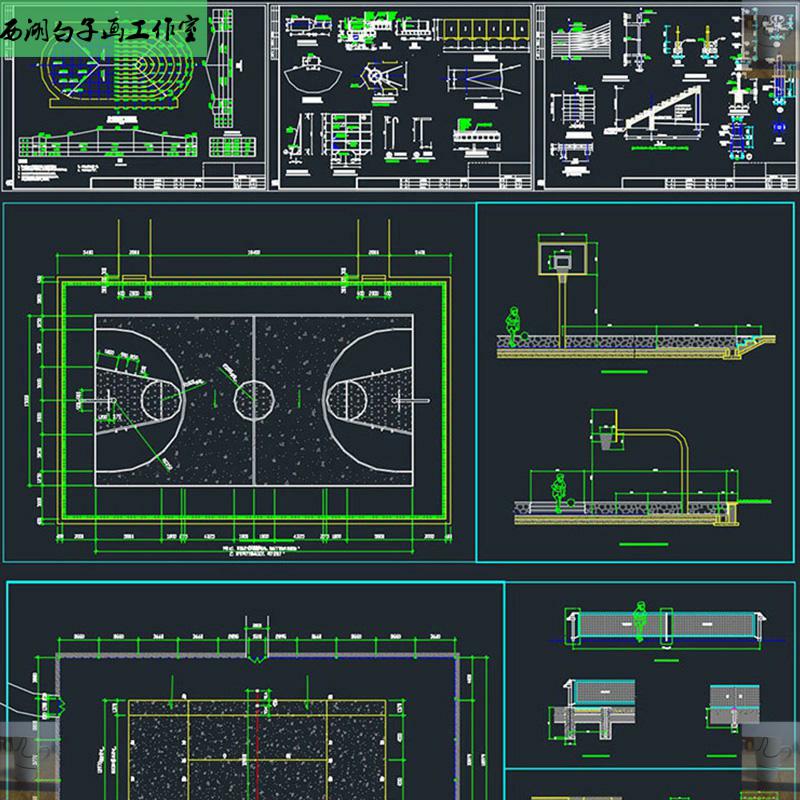Open the top-left stadium plan sheet

135,97
